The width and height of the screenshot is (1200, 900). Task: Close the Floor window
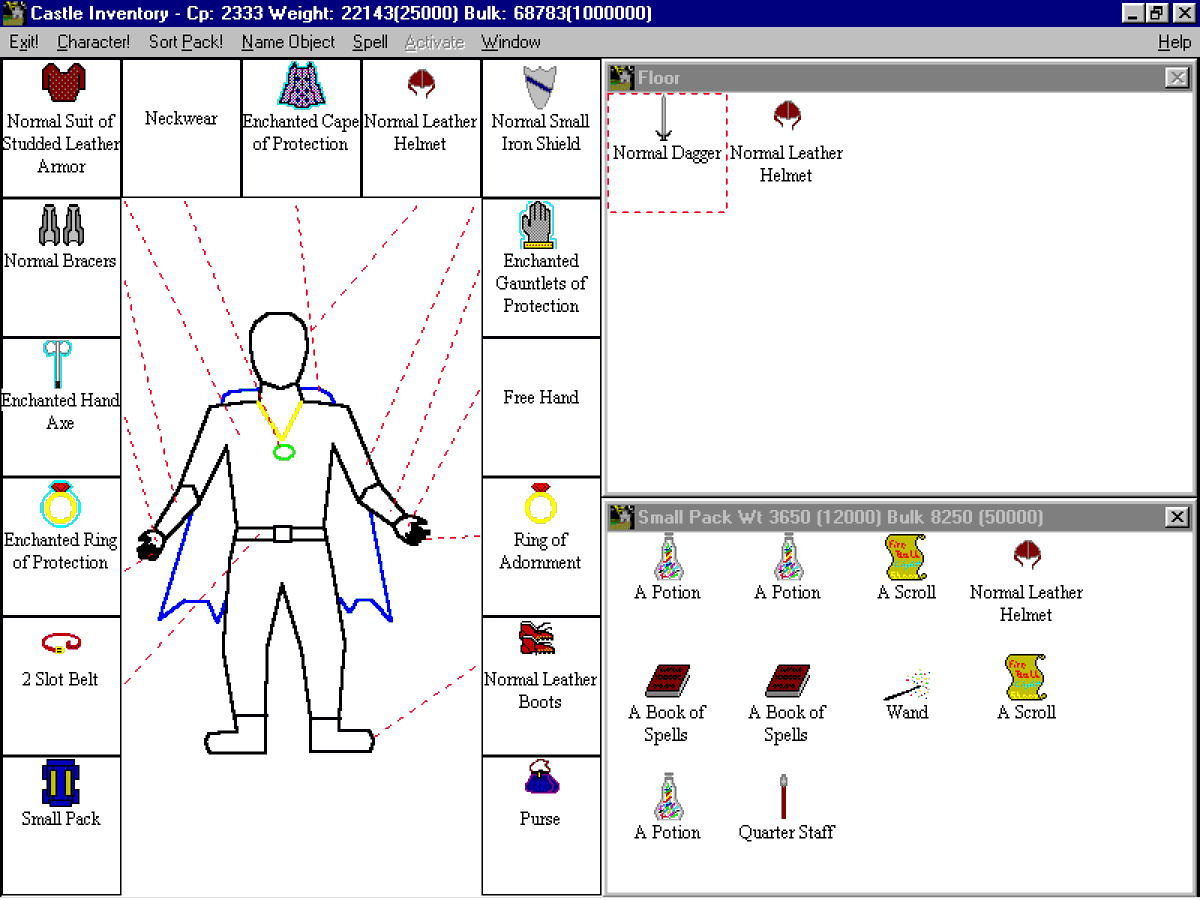[x=1177, y=78]
